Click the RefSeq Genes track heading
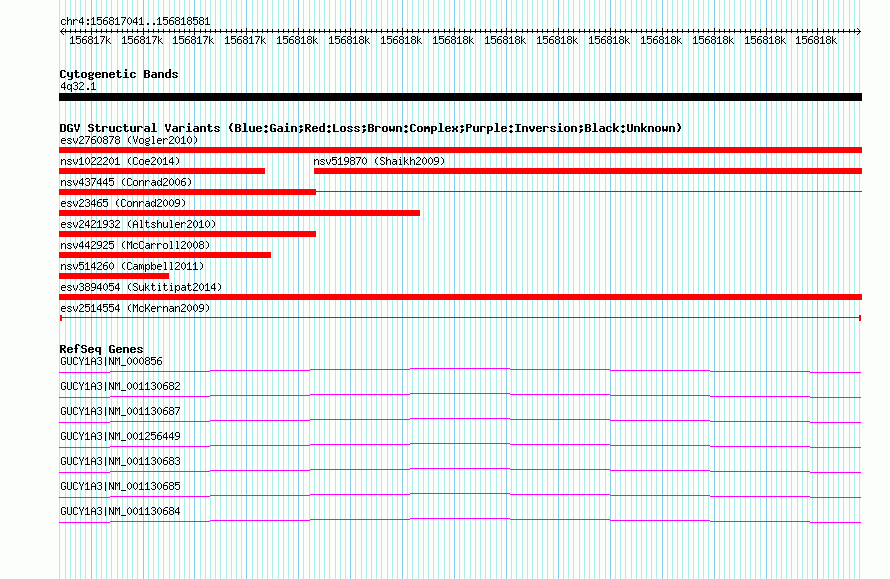 pyautogui.click(x=102, y=349)
